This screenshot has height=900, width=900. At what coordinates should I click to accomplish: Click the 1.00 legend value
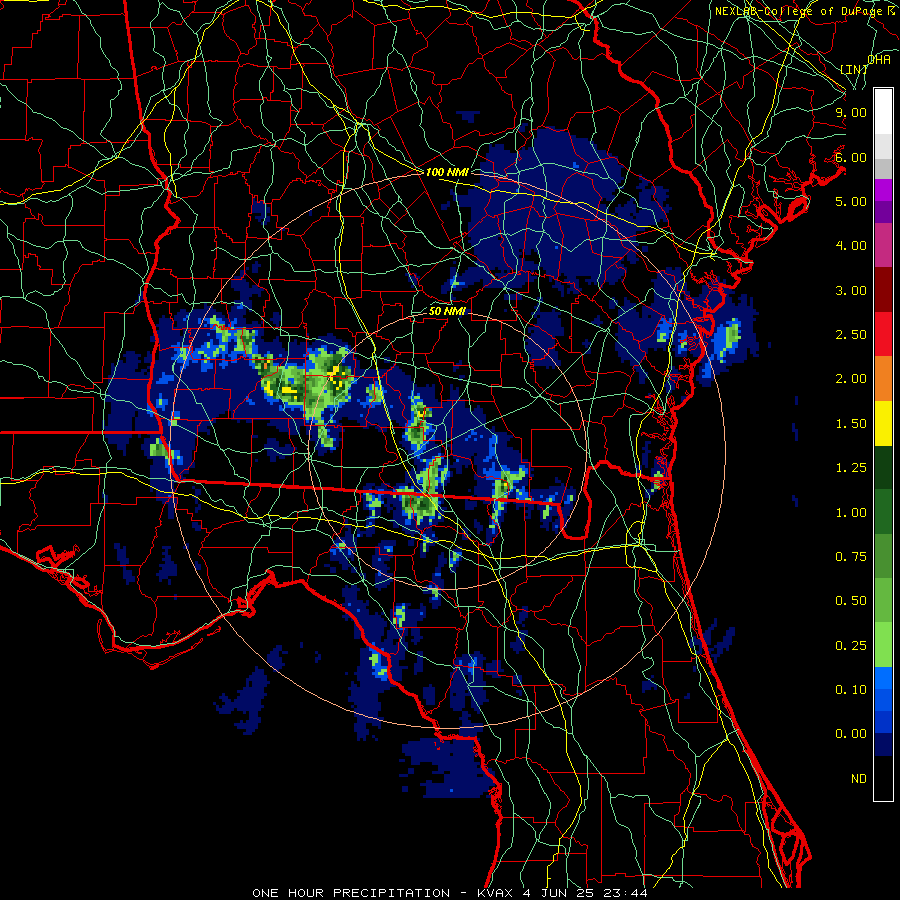pyautogui.click(x=851, y=513)
